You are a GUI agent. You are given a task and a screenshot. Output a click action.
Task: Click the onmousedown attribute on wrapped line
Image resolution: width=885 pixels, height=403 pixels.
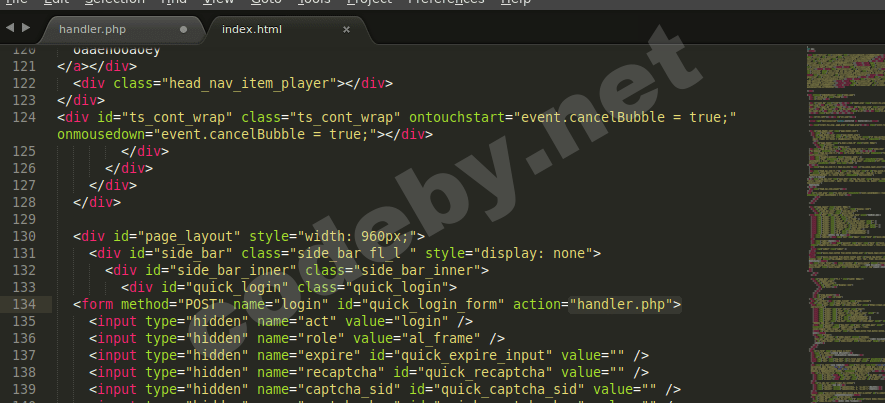click(101, 134)
